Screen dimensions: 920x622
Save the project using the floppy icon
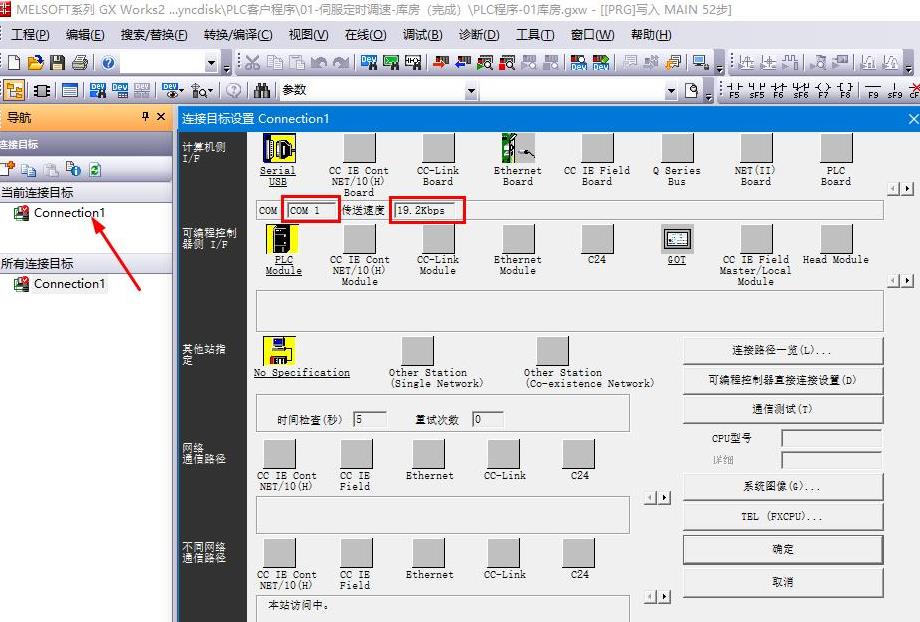click(57, 62)
